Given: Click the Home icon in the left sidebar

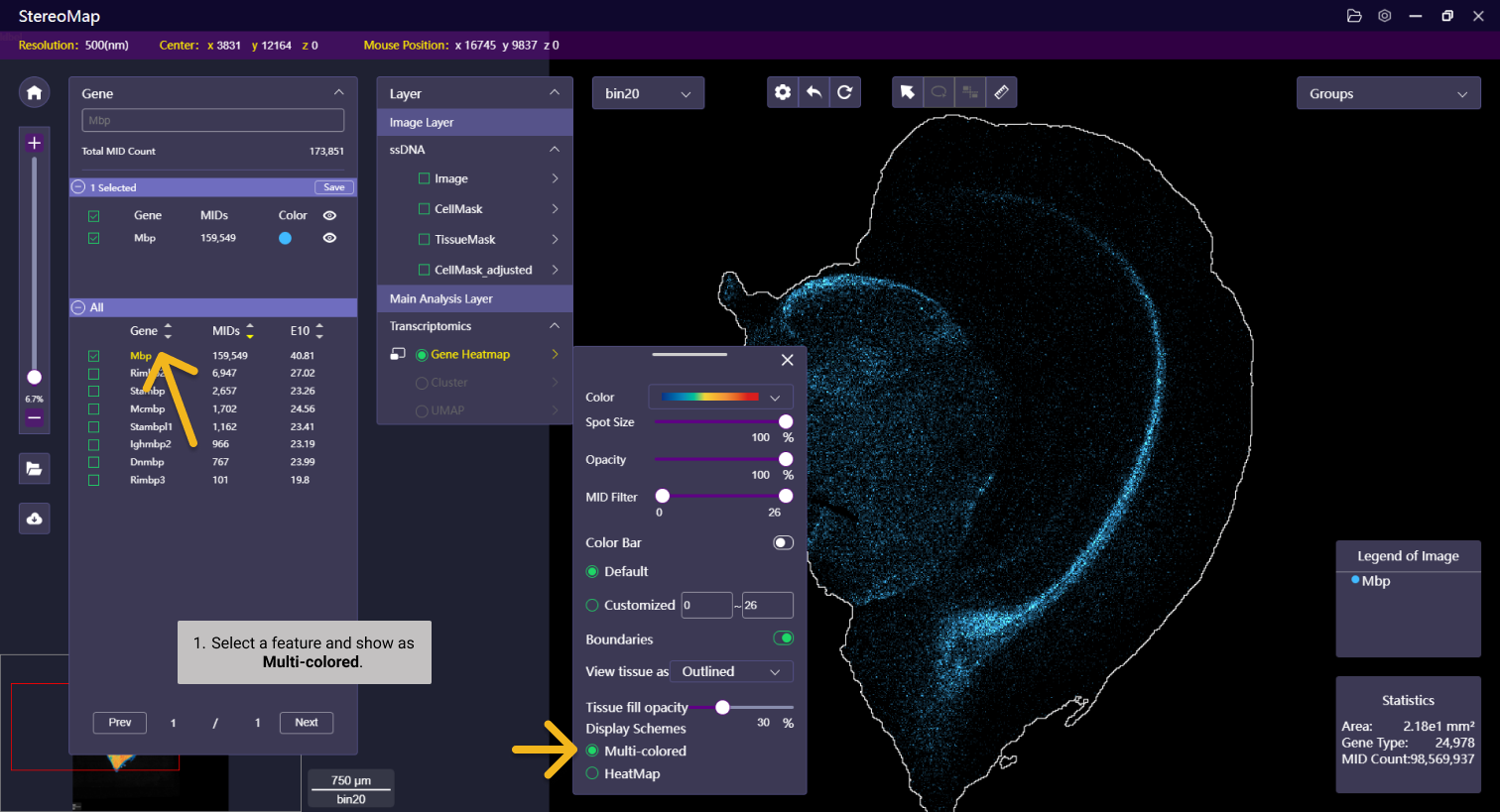Looking at the screenshot, I should pos(34,93).
